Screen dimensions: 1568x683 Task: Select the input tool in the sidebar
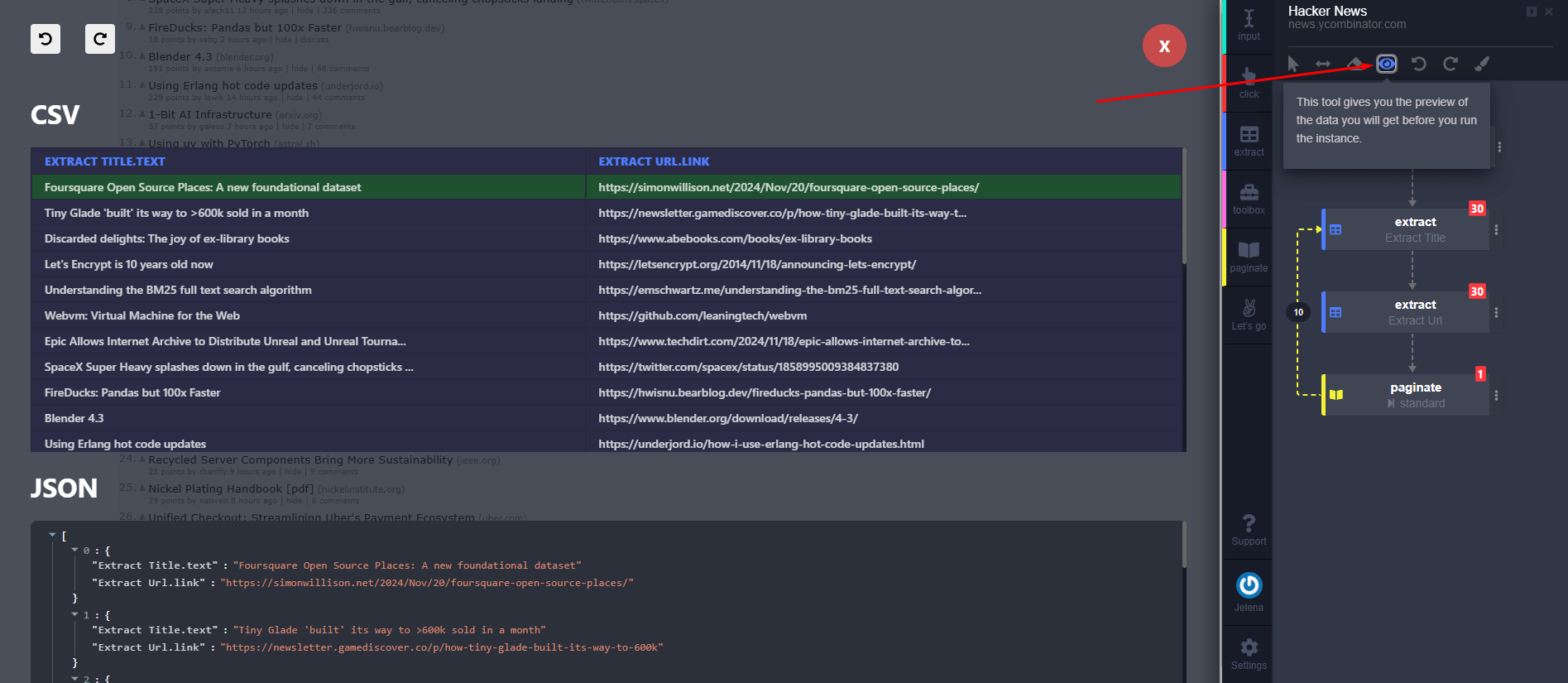pos(1249,25)
